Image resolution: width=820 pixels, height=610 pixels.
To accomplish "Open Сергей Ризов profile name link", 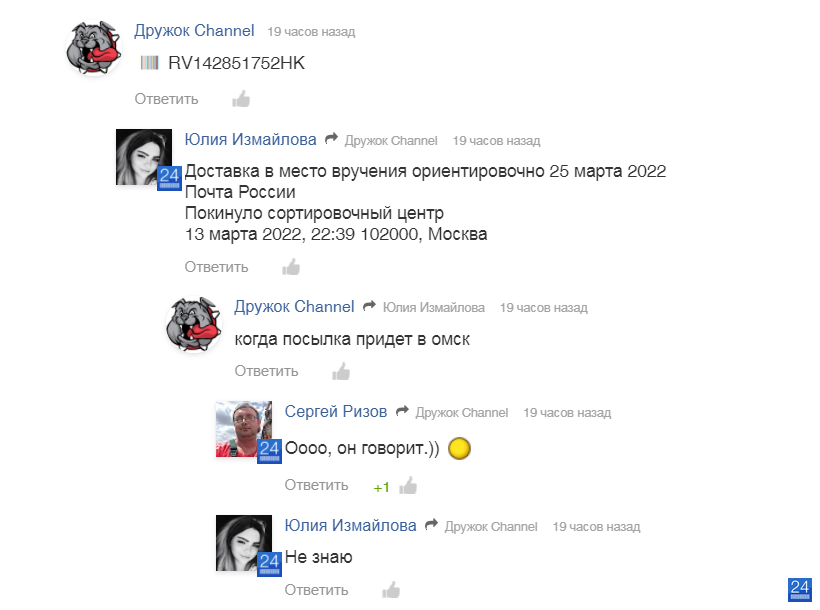I will coord(336,411).
